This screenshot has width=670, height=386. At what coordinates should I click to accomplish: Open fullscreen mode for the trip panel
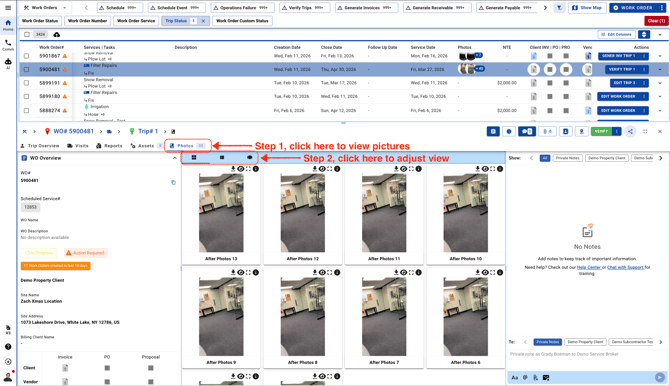(x=645, y=132)
